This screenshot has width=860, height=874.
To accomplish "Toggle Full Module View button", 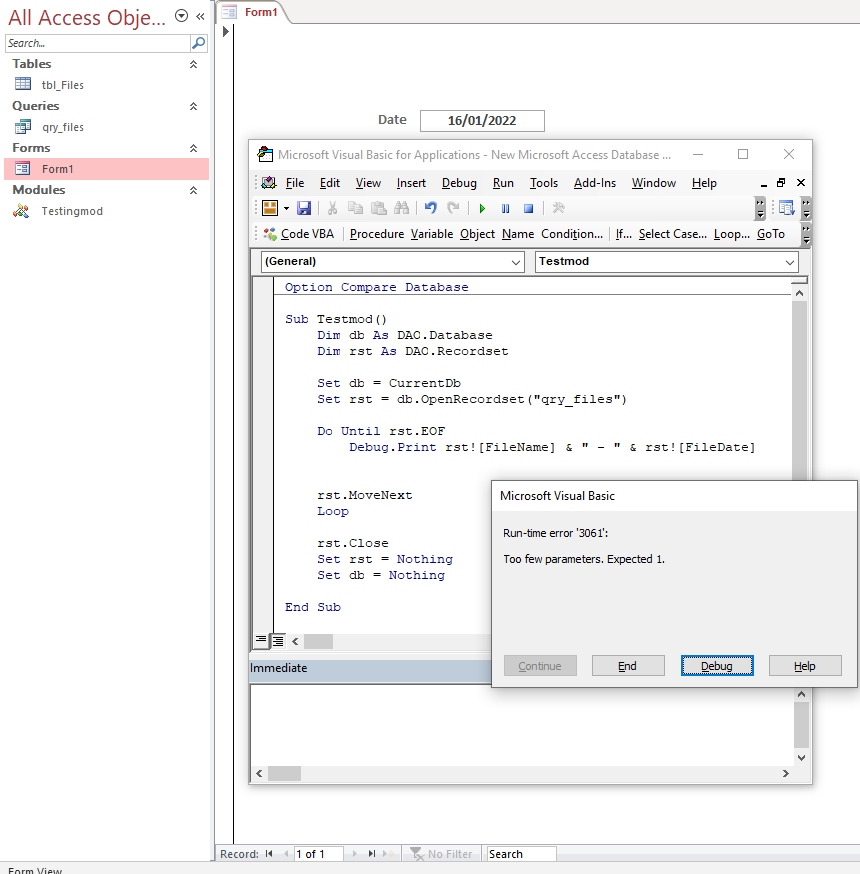I will pos(278,641).
